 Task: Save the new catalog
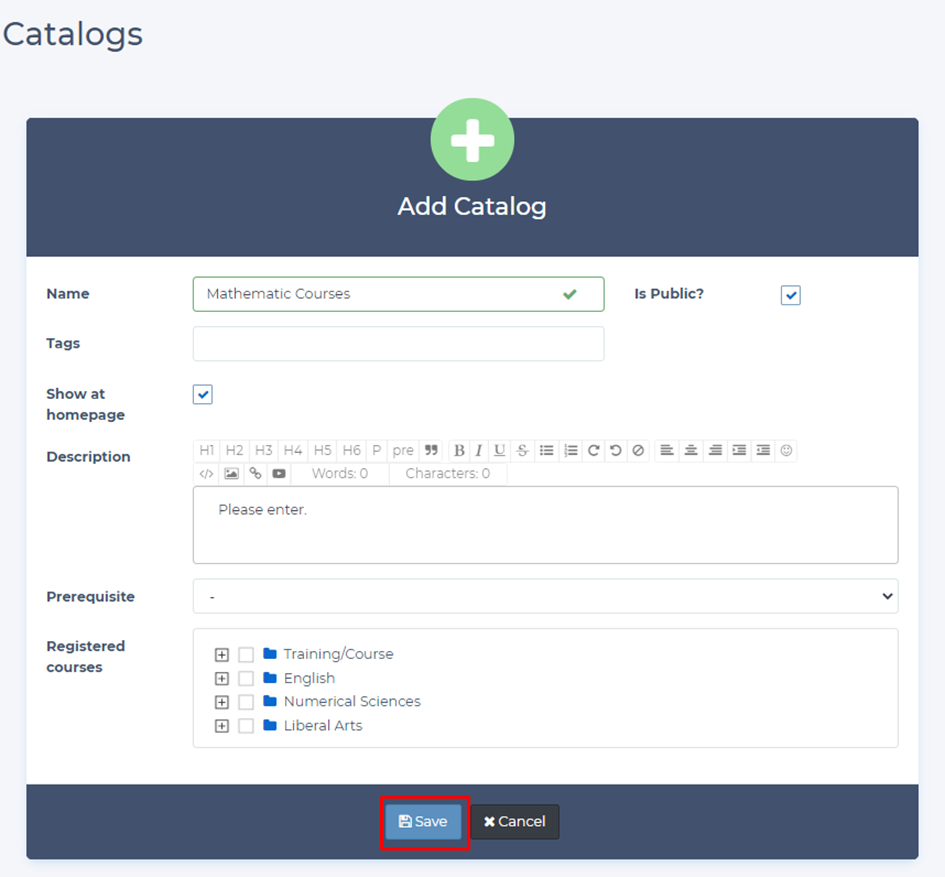point(424,822)
